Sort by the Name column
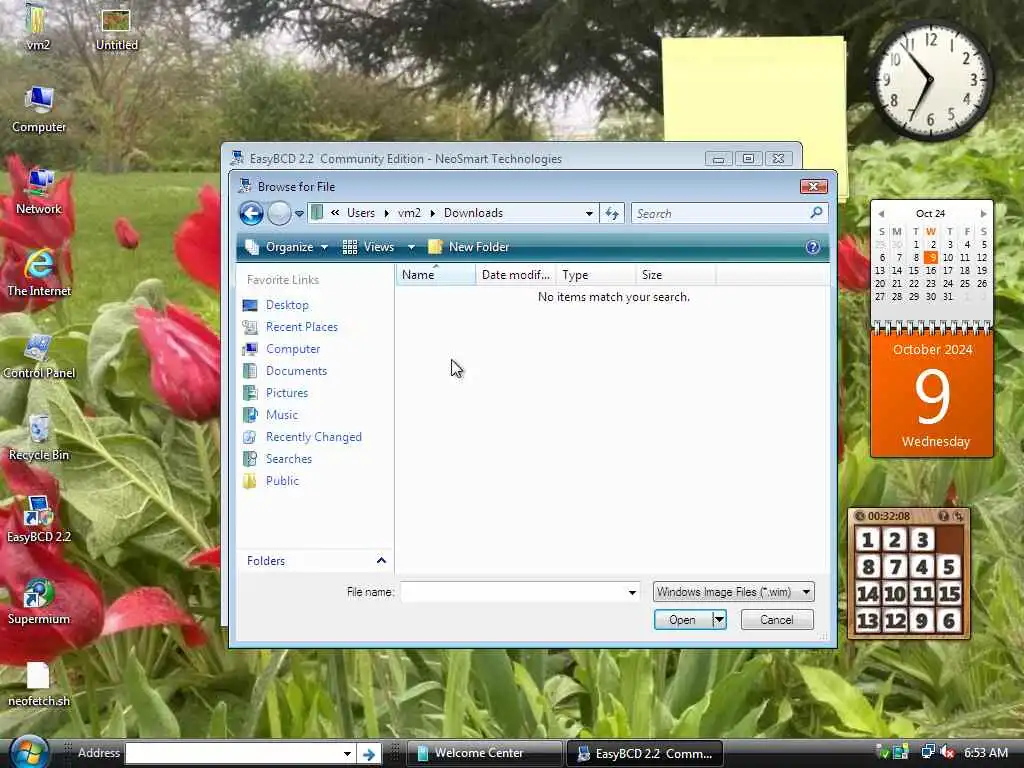The height and width of the screenshot is (768, 1024). tap(436, 275)
